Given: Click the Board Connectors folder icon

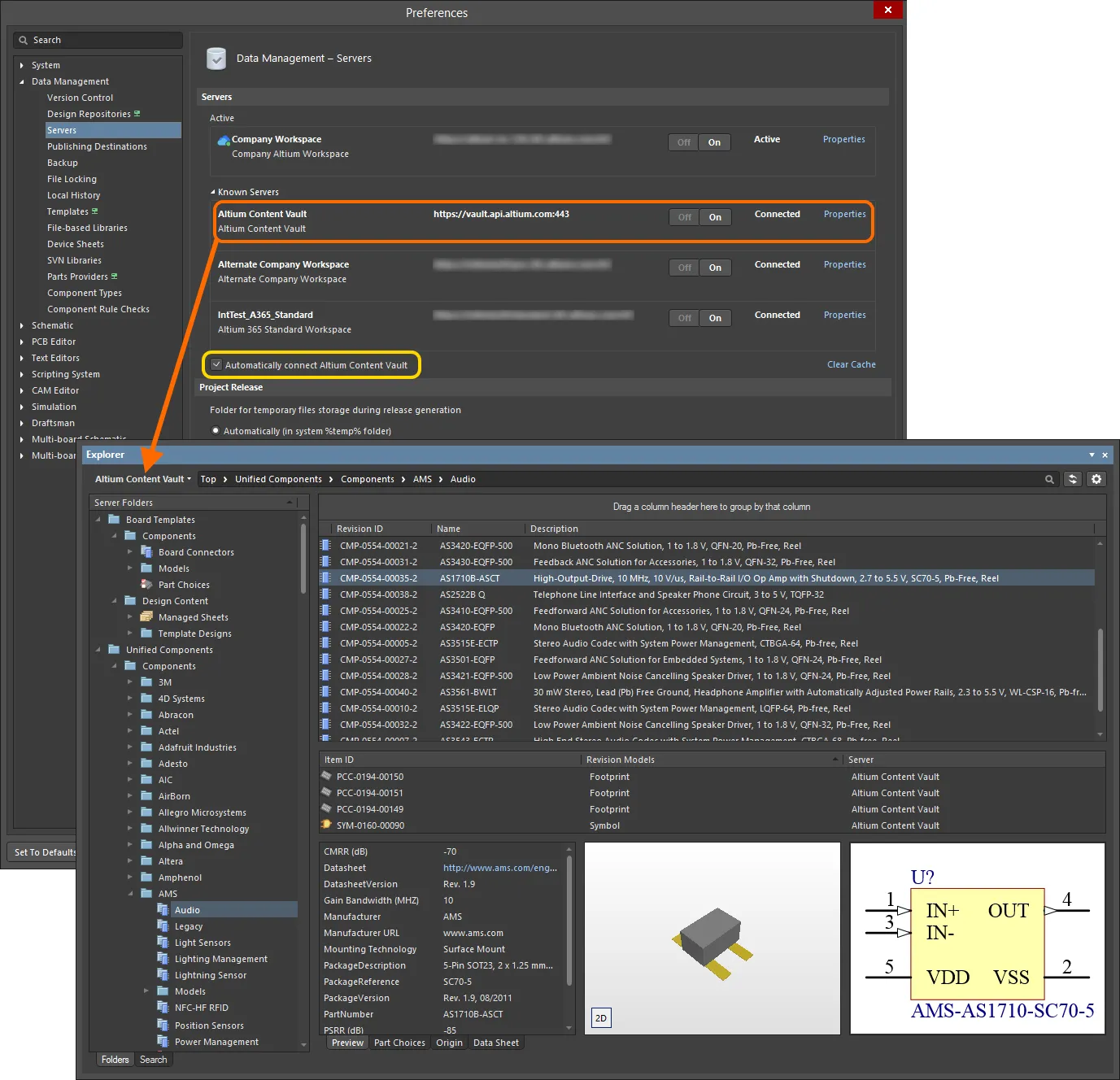Looking at the screenshot, I should point(146,551).
